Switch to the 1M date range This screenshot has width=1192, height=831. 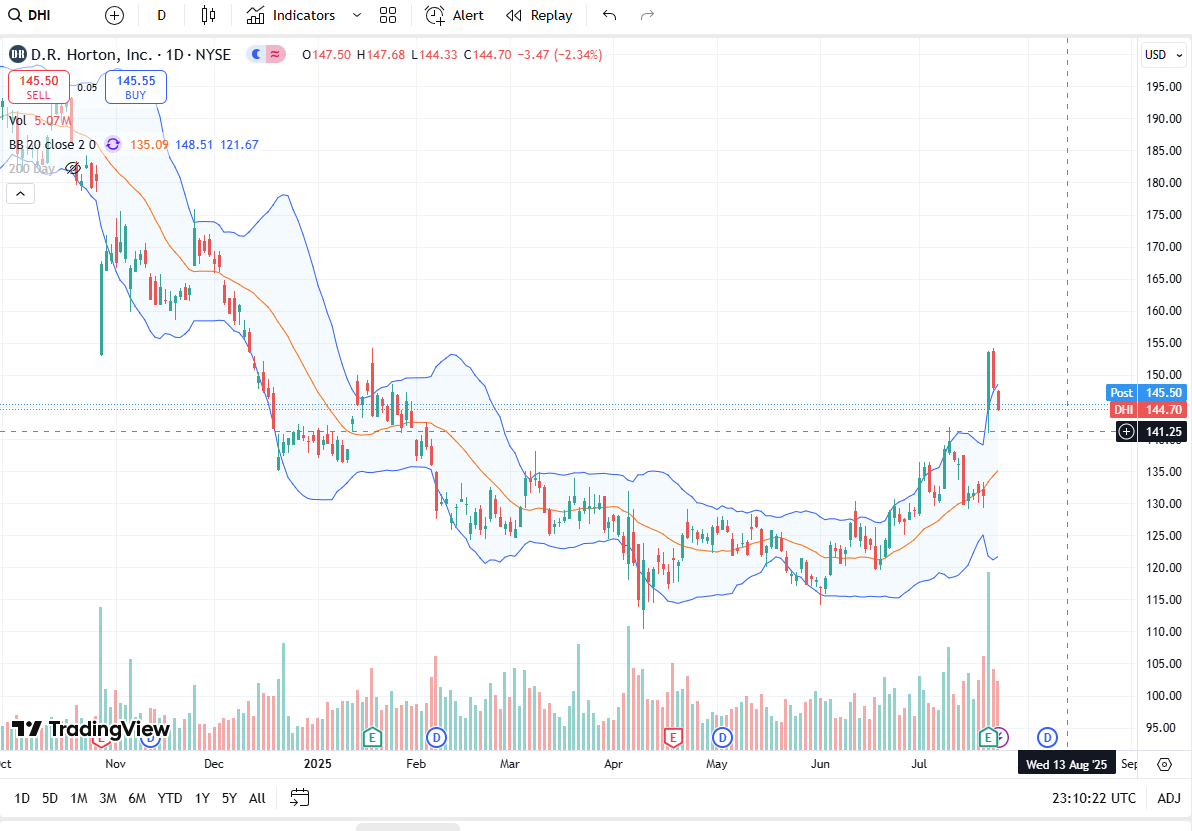[78, 798]
